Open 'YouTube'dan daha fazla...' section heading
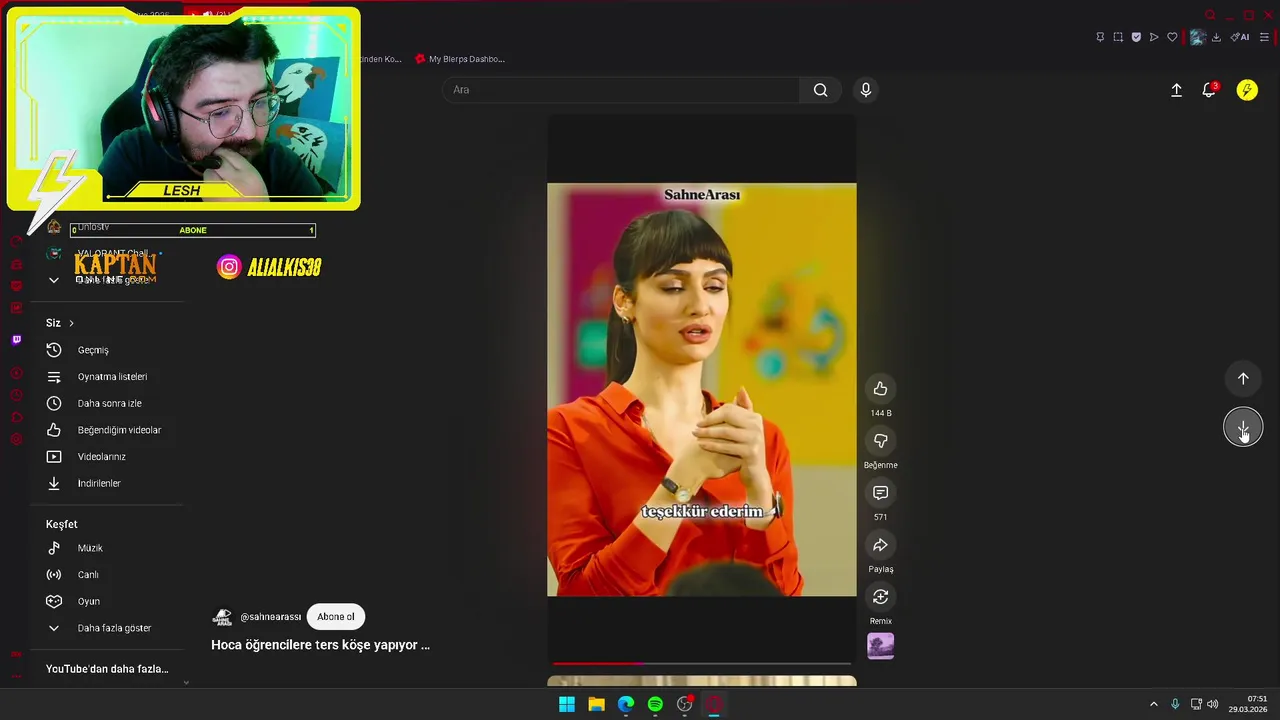Image resolution: width=1280 pixels, height=720 pixels. click(x=107, y=669)
